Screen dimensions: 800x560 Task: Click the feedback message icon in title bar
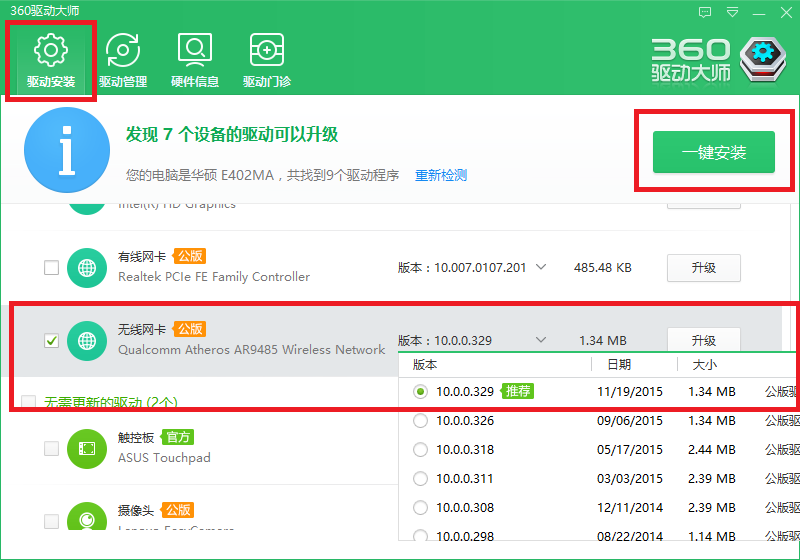tap(705, 12)
